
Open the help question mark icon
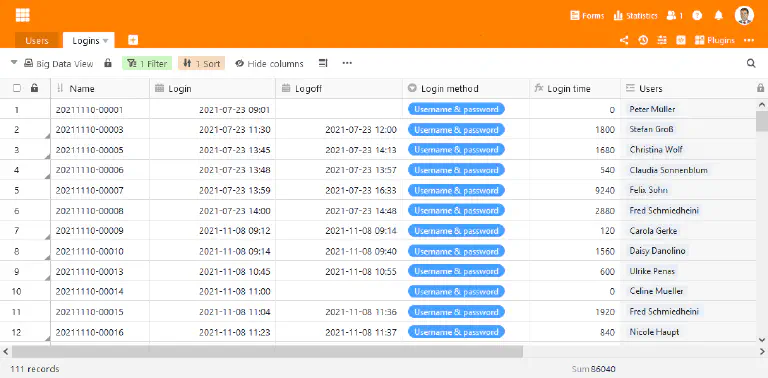pyautogui.click(x=697, y=16)
